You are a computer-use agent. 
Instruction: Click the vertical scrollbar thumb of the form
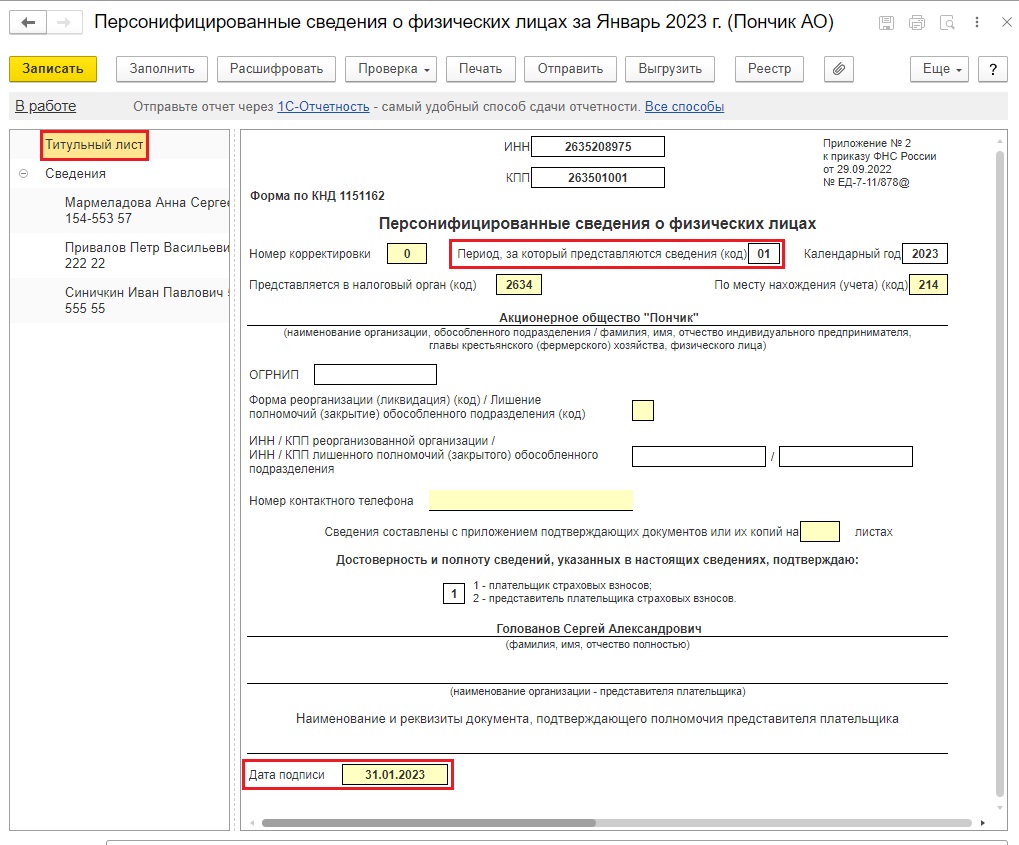1000,473
